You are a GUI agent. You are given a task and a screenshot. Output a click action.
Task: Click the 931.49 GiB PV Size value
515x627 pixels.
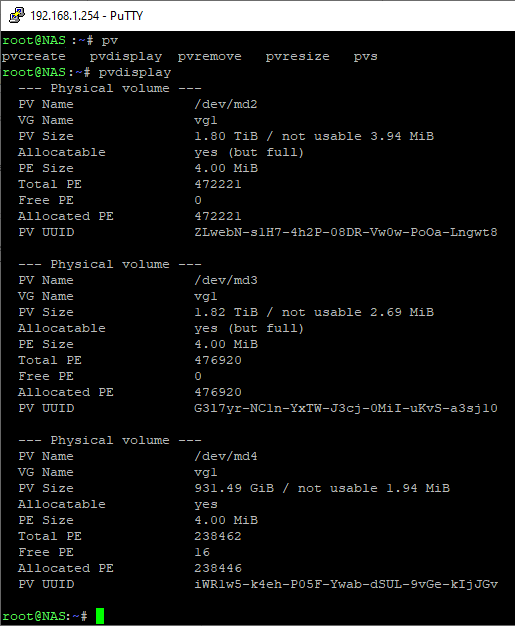tap(234, 488)
